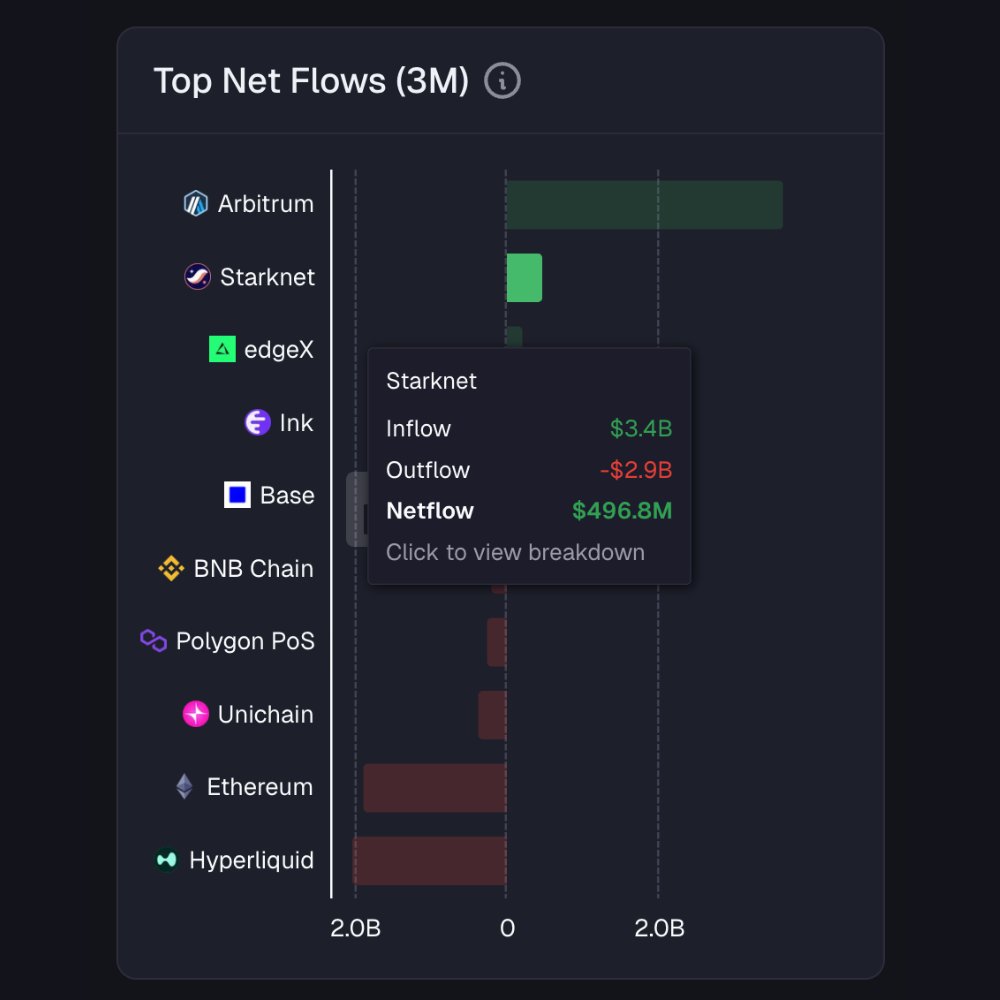Click the Unichain red outflow bar
This screenshot has height=1000, width=1000.
click(x=492, y=715)
